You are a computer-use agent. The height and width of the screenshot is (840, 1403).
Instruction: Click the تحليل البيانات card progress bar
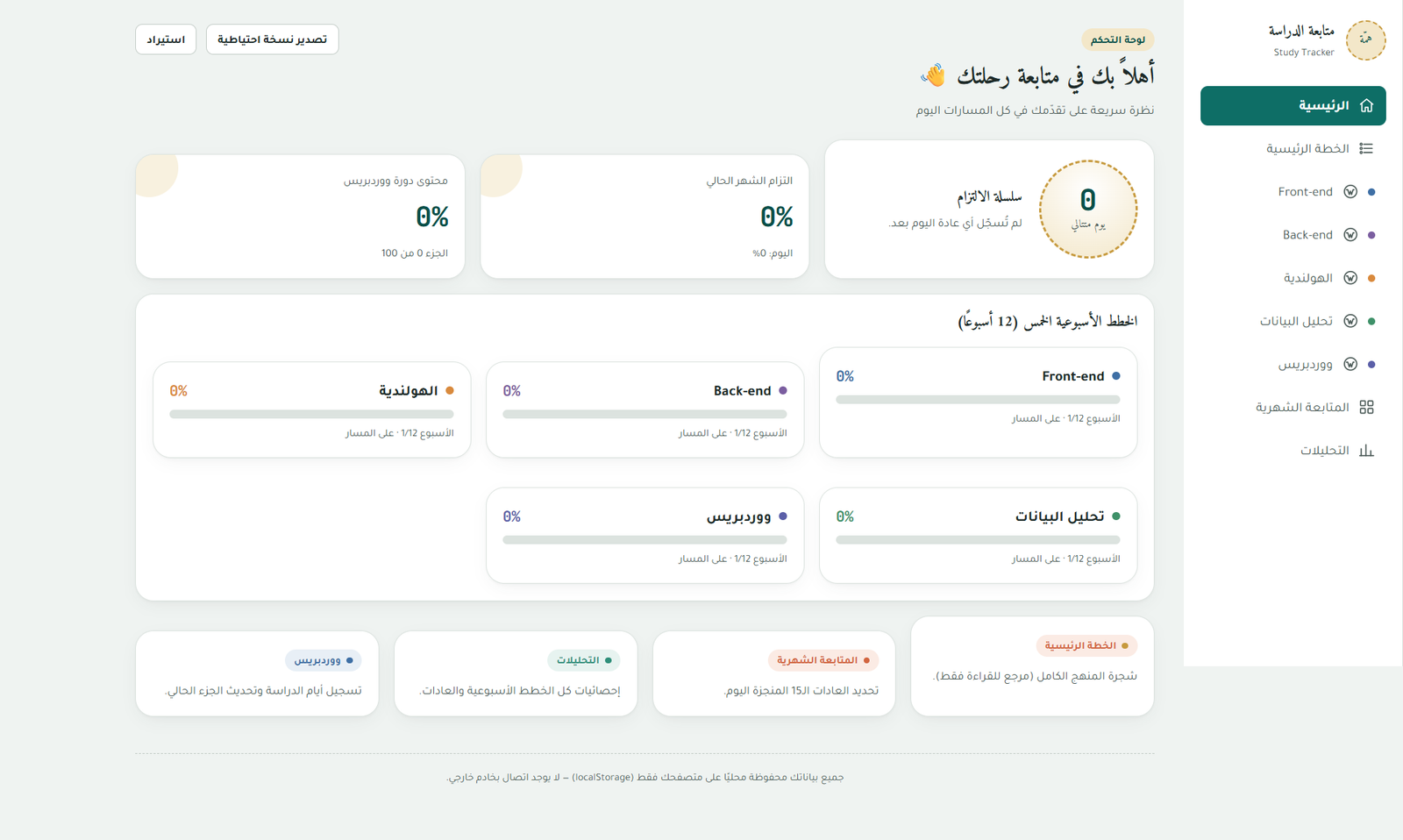click(x=978, y=540)
